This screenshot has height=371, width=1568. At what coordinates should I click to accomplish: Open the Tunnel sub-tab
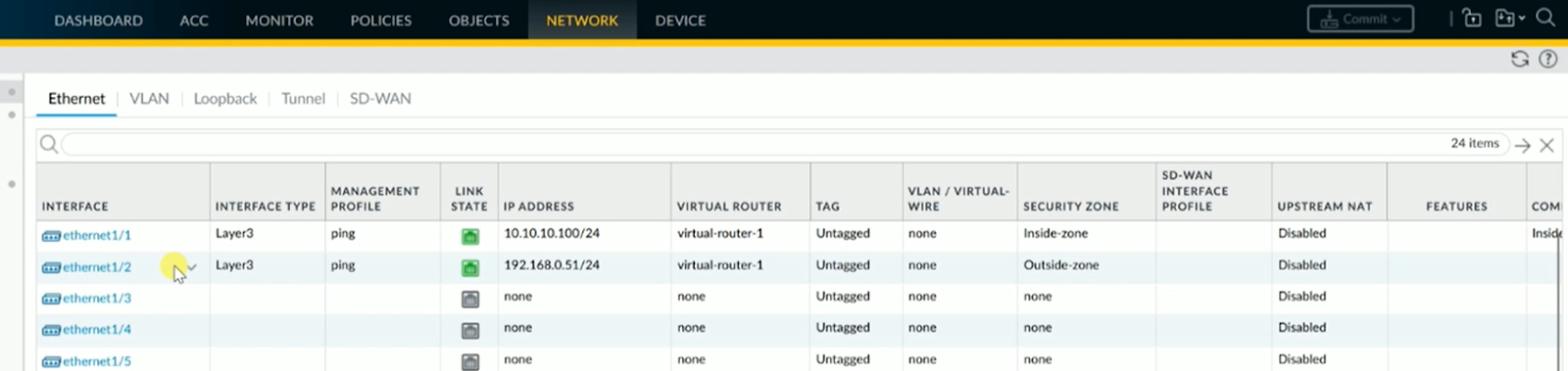(303, 99)
